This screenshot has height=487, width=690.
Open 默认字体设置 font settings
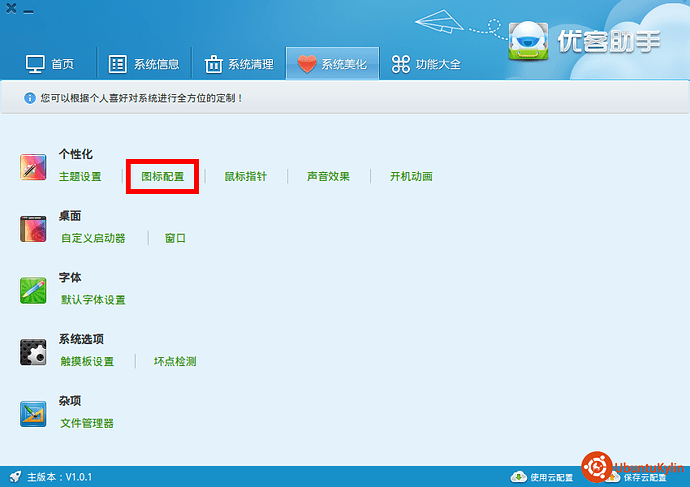point(93,300)
